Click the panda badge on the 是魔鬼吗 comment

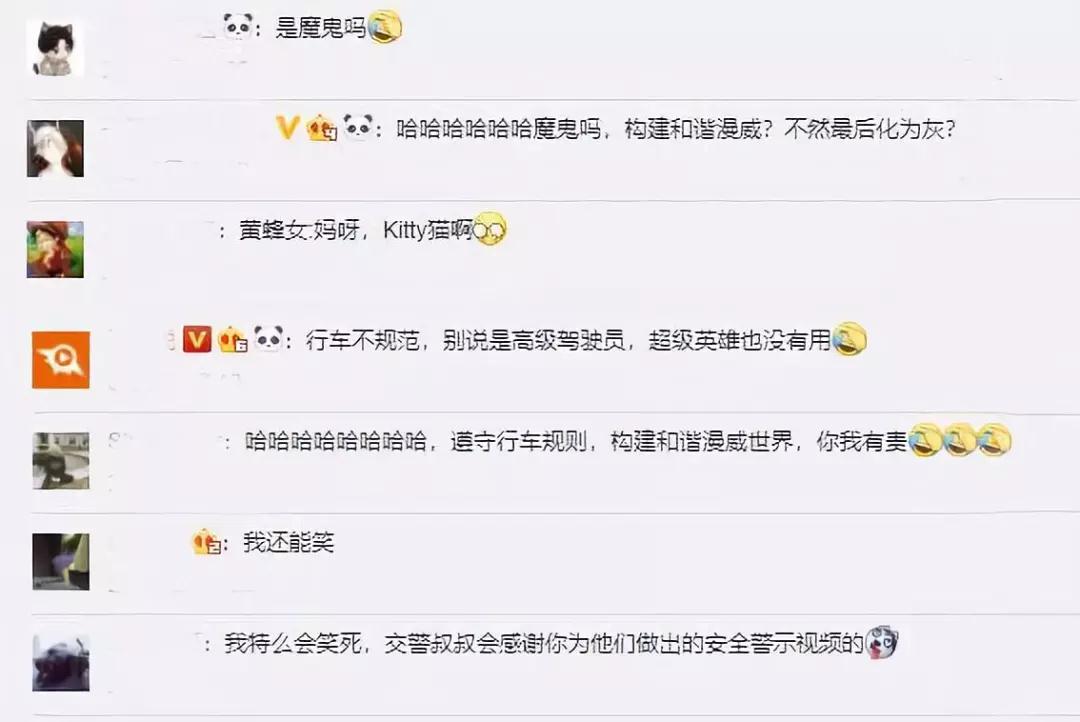238,26
